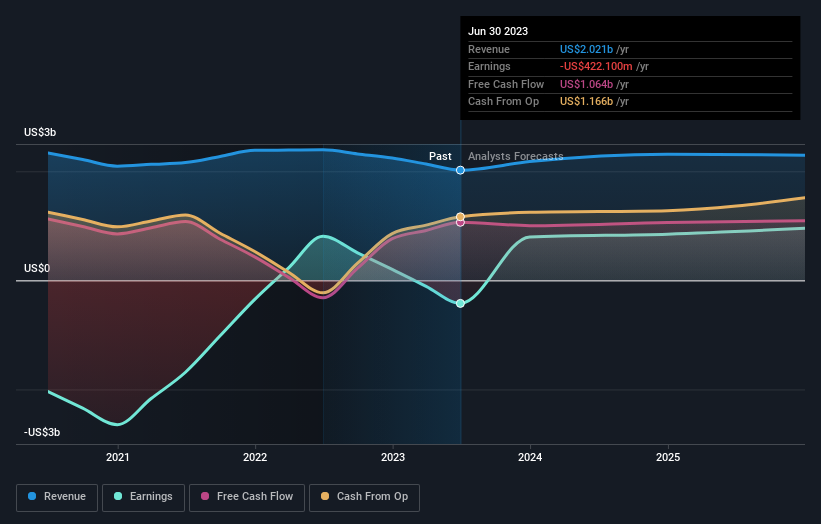Click the Earnings row label in tooltip
Viewport: 821px width, 524px height.
(x=489, y=66)
